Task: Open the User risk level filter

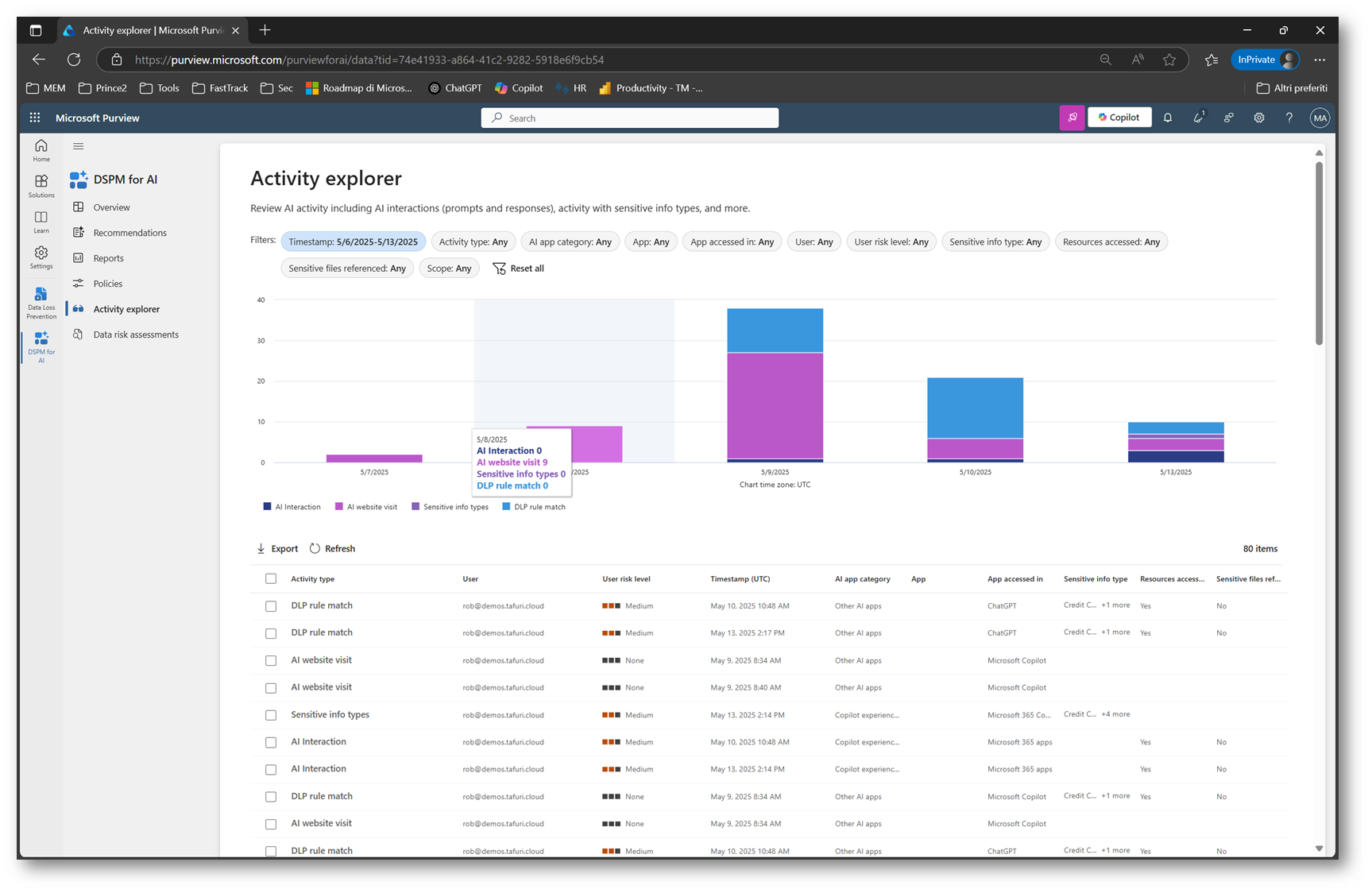Action: [x=891, y=242]
